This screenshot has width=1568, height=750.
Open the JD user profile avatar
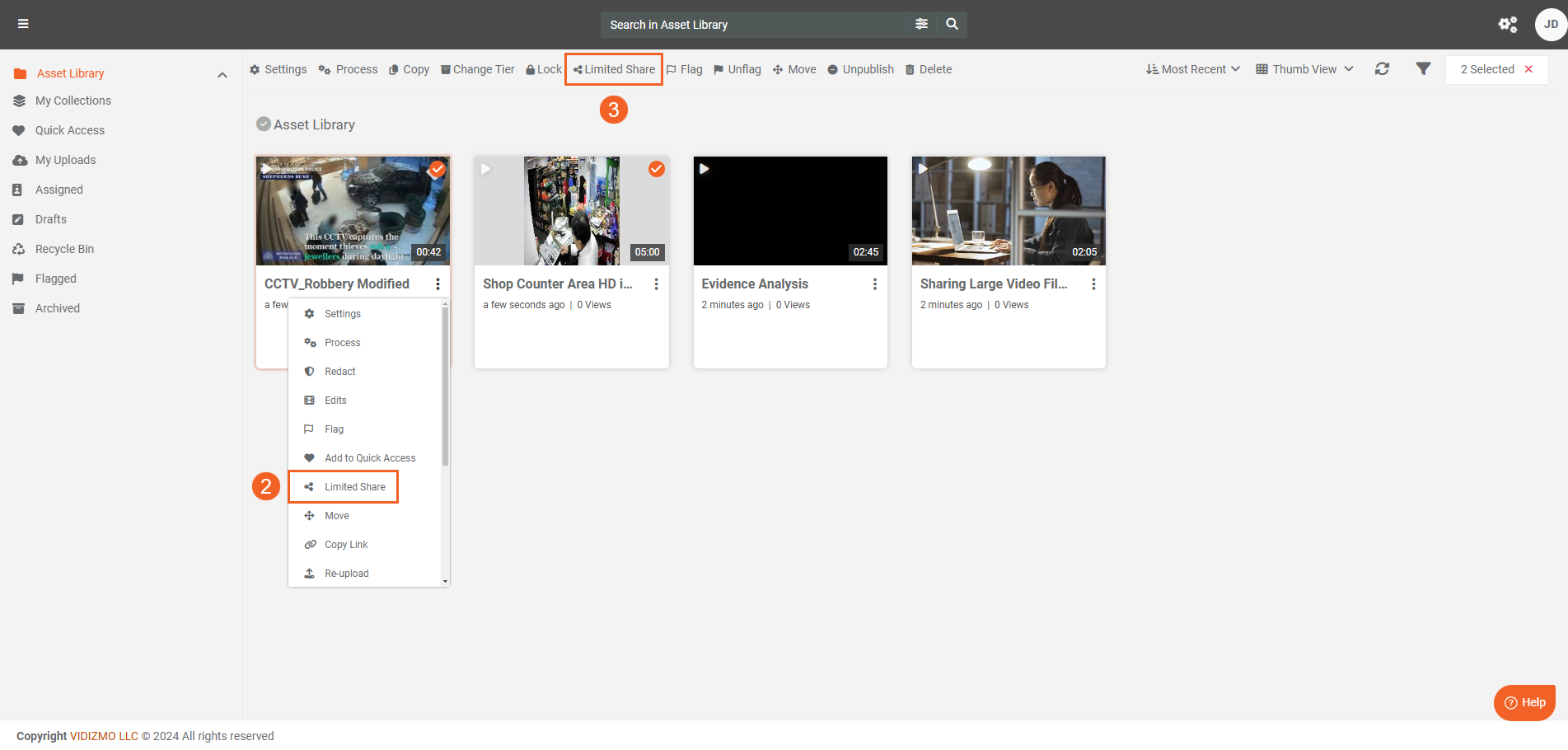(1550, 24)
